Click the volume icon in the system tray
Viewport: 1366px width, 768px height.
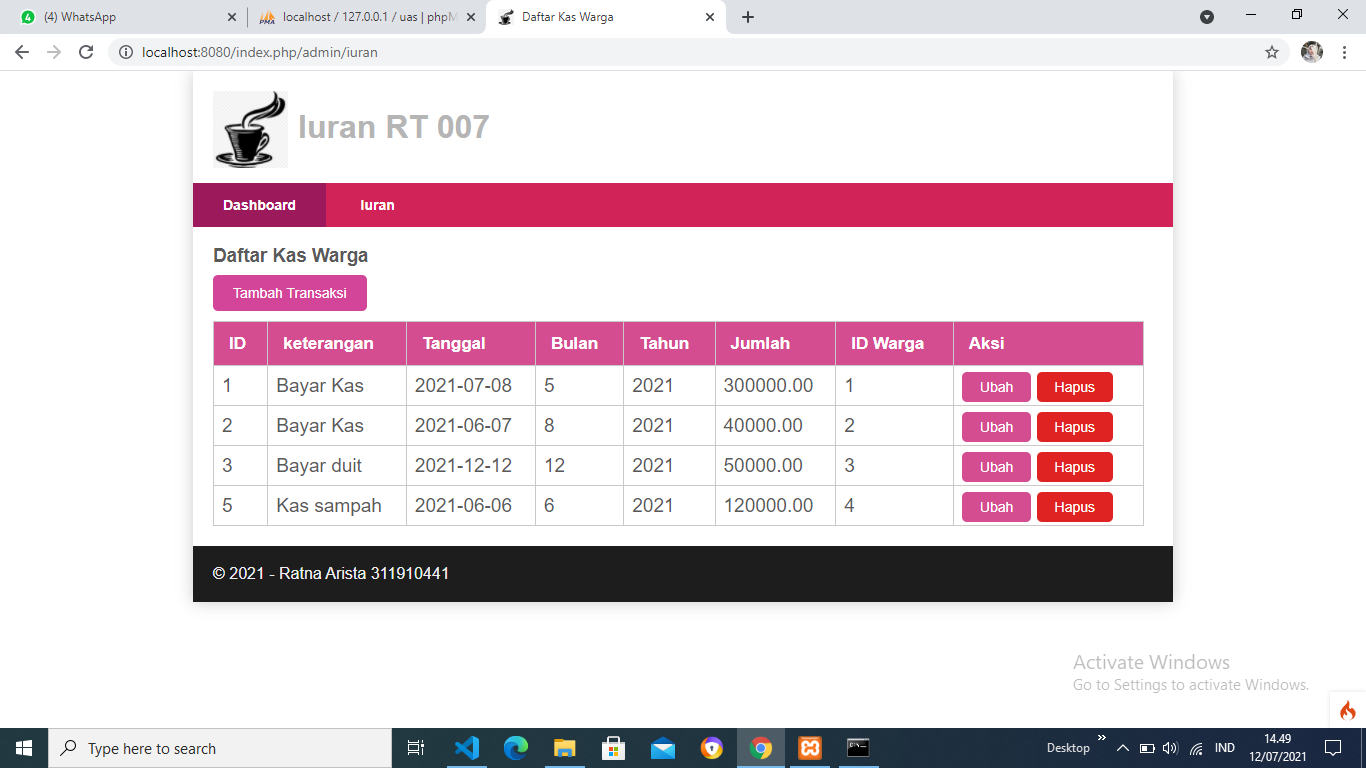pyautogui.click(x=1170, y=747)
